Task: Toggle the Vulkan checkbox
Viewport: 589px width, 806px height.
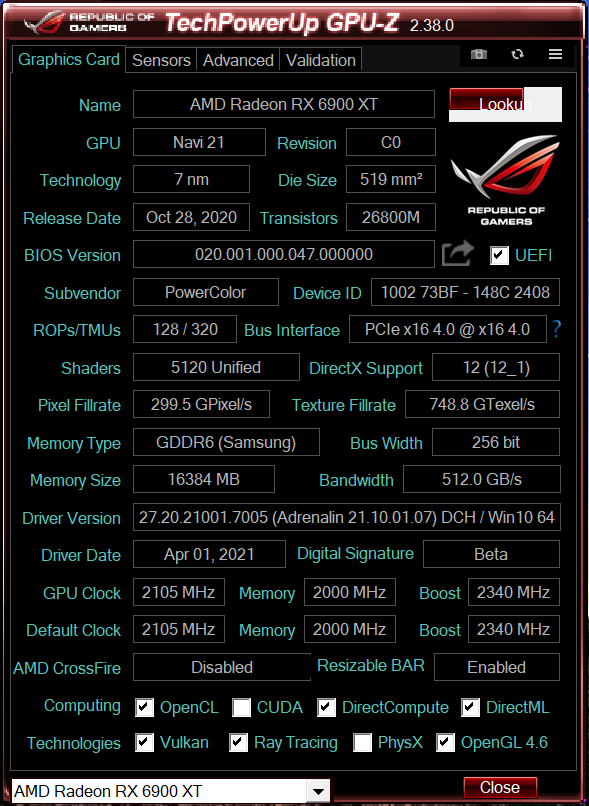Action: point(144,742)
